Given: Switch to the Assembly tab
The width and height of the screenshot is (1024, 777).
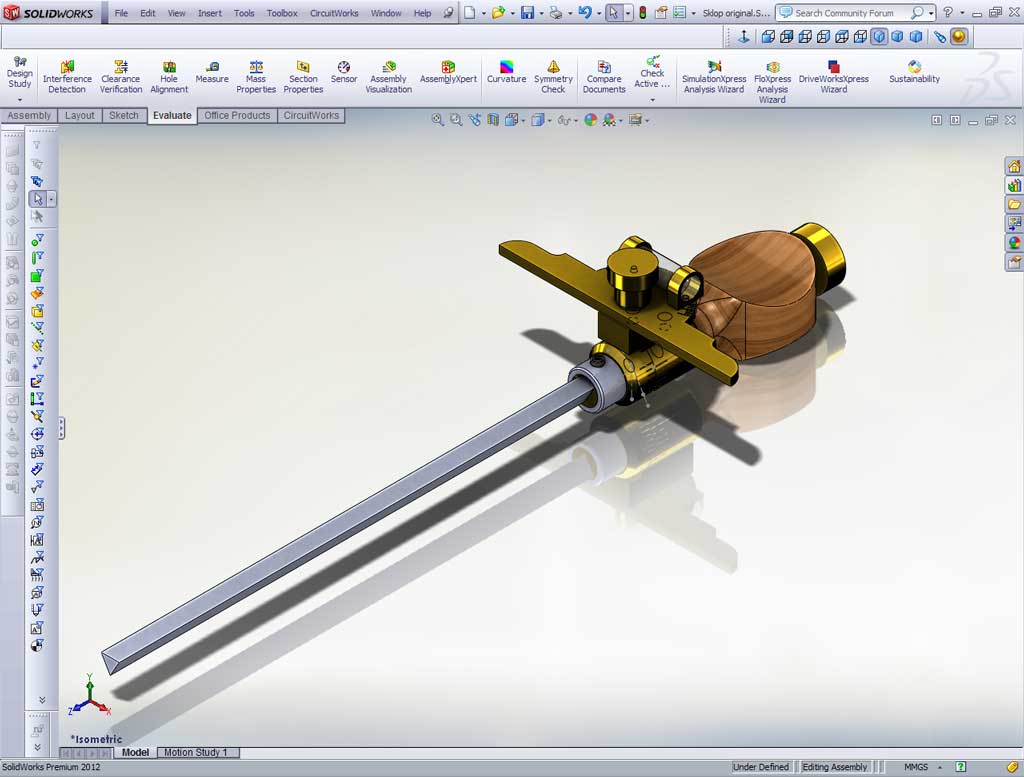Looking at the screenshot, I should tap(29, 116).
